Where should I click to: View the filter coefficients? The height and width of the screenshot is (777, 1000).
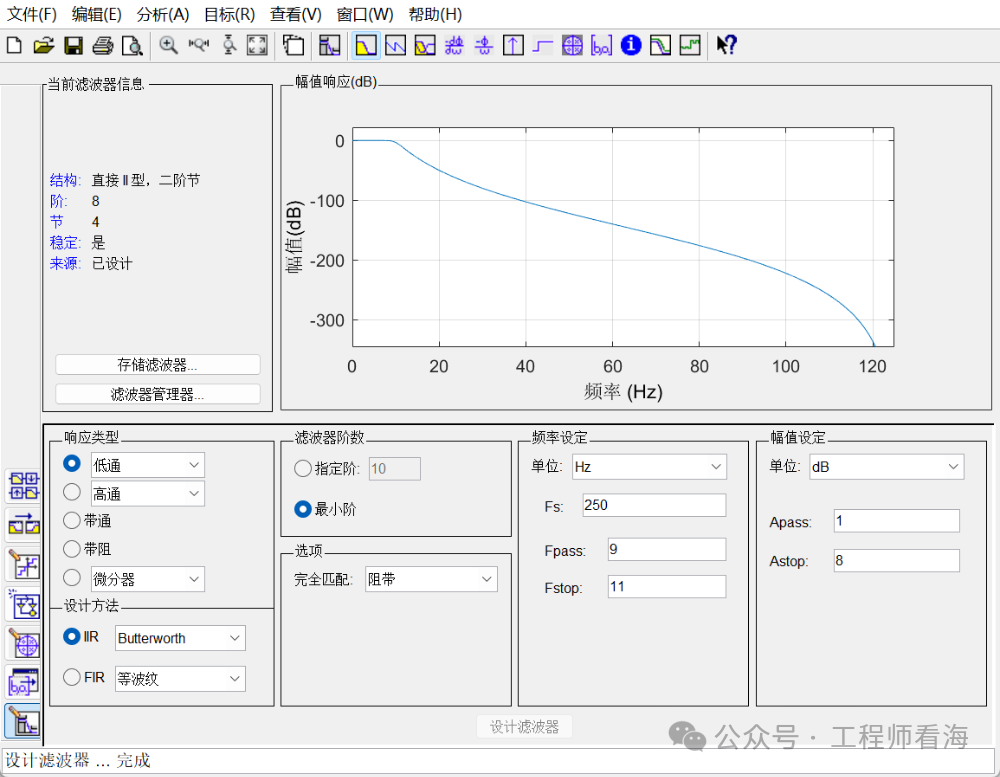pos(601,45)
